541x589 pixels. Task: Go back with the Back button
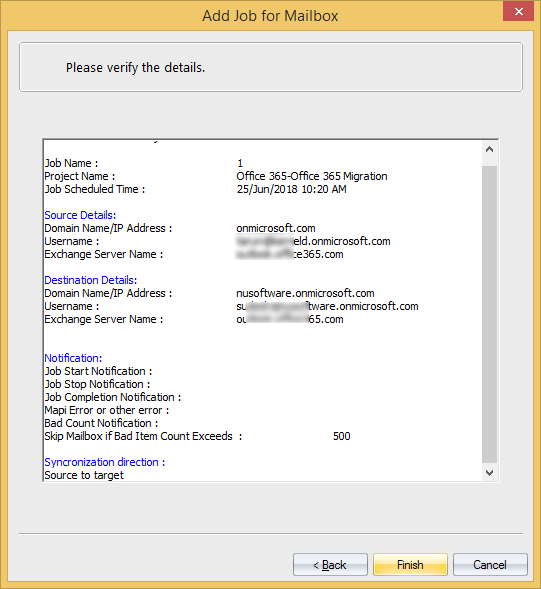[x=330, y=564]
